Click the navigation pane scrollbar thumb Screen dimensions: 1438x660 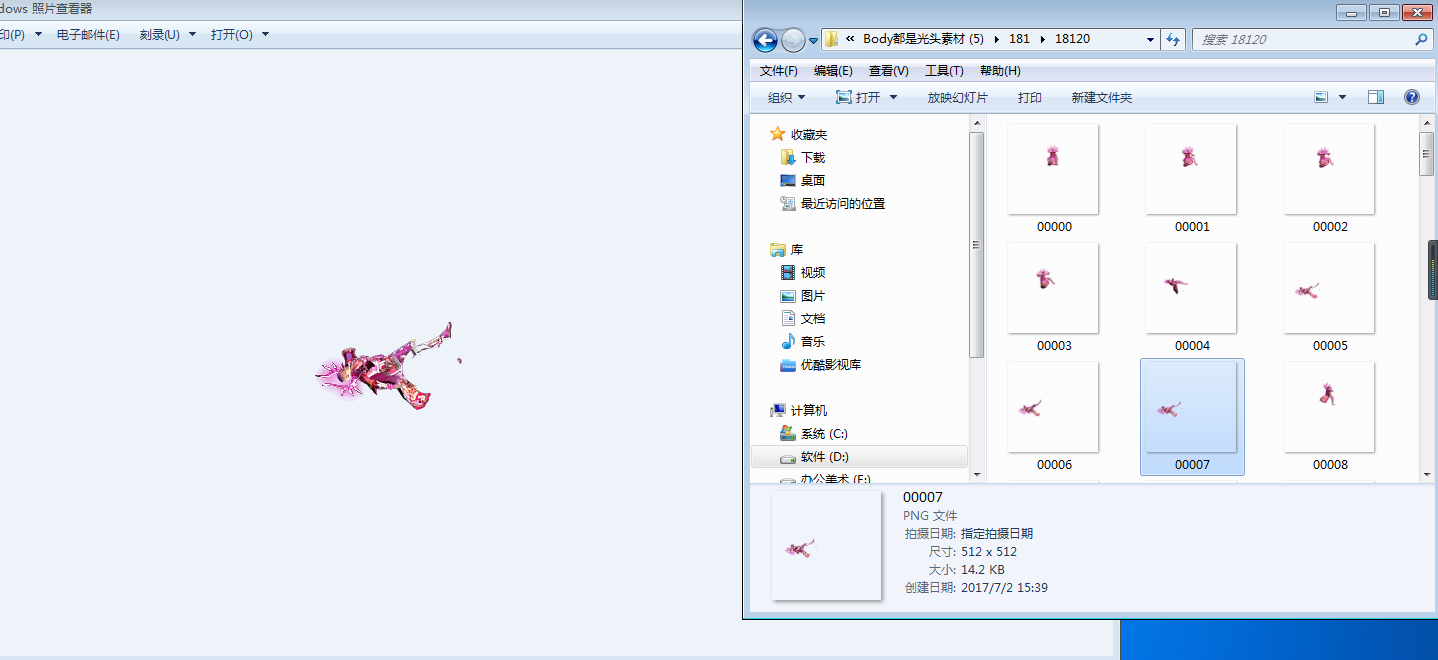coord(977,244)
